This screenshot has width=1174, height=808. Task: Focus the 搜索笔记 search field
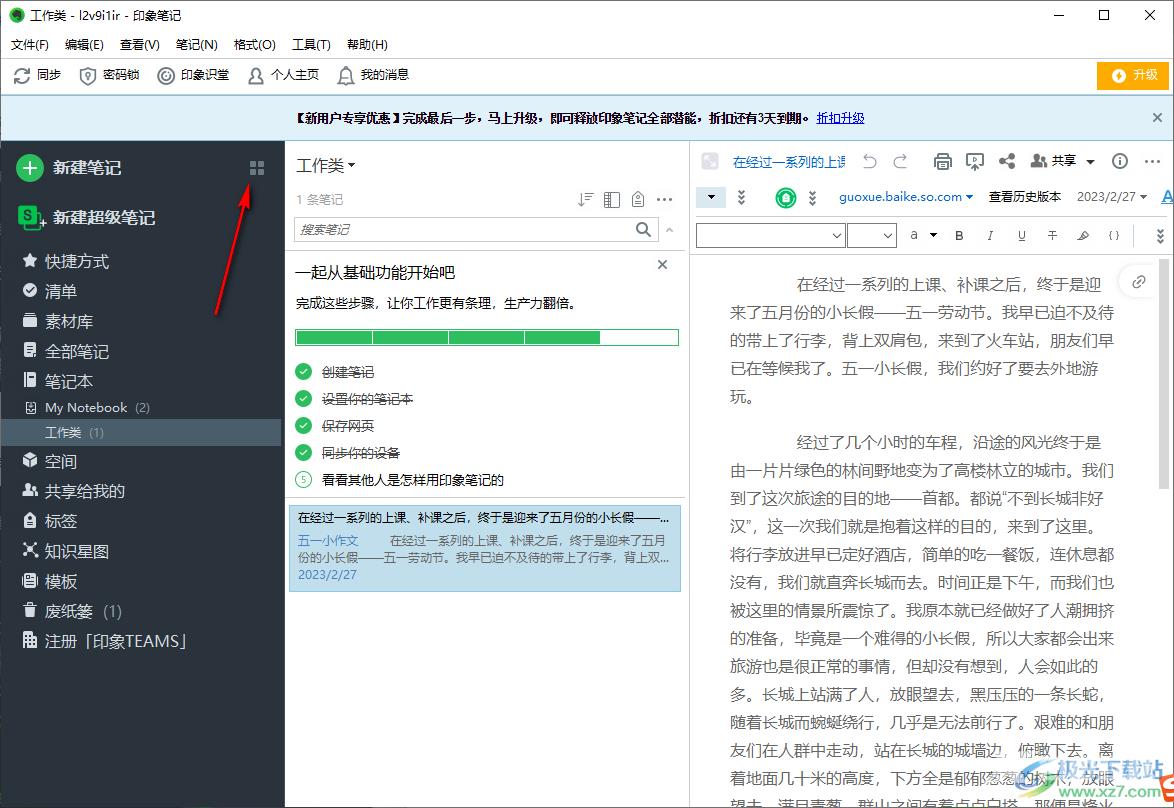[464, 229]
